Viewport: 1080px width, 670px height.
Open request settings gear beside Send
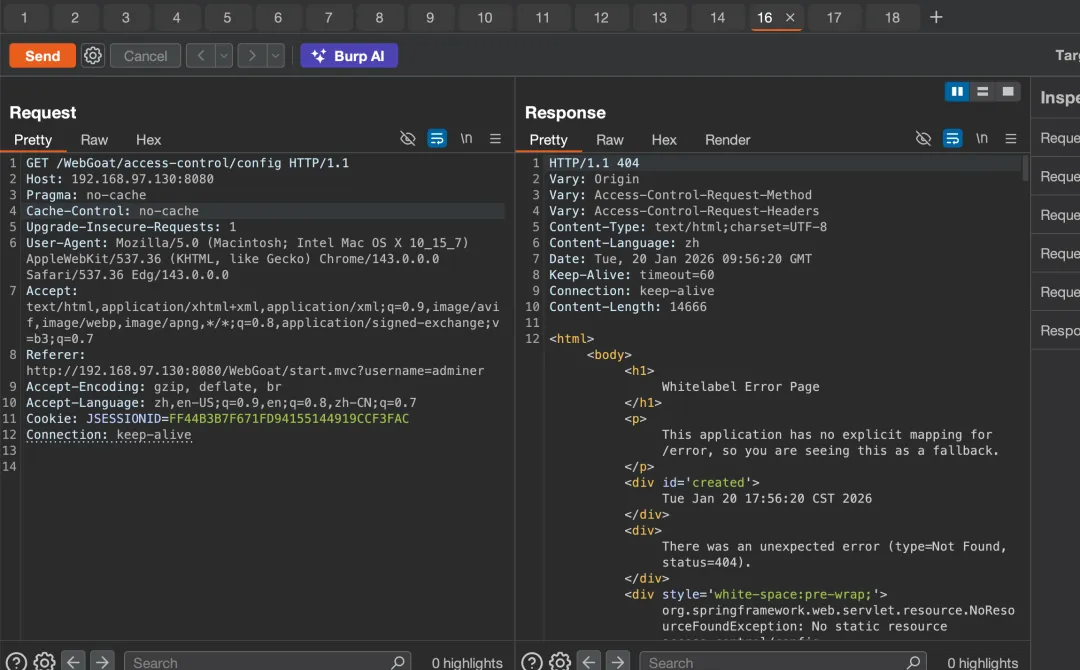pos(93,56)
